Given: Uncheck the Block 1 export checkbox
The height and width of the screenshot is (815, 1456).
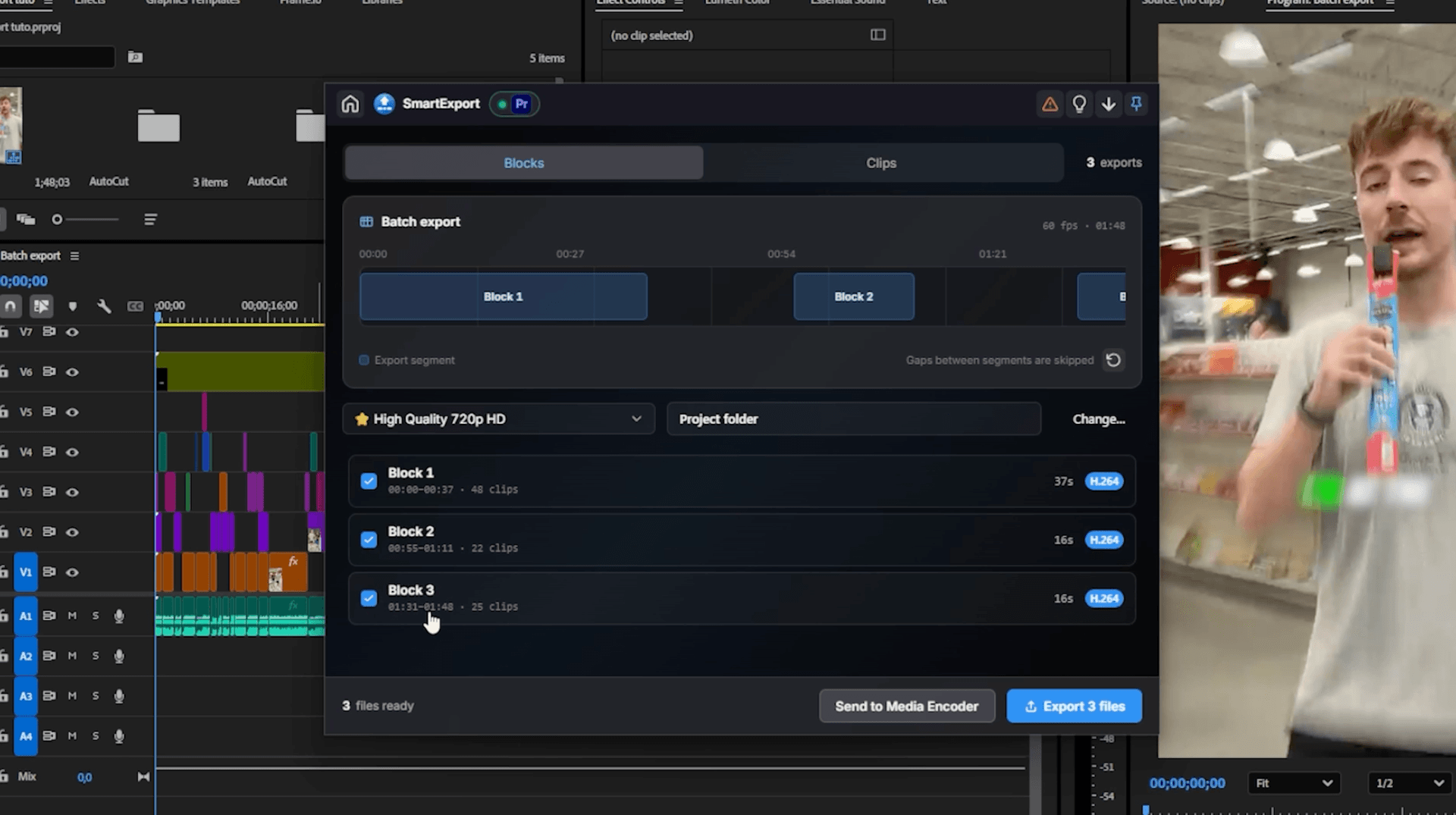Looking at the screenshot, I should 369,481.
